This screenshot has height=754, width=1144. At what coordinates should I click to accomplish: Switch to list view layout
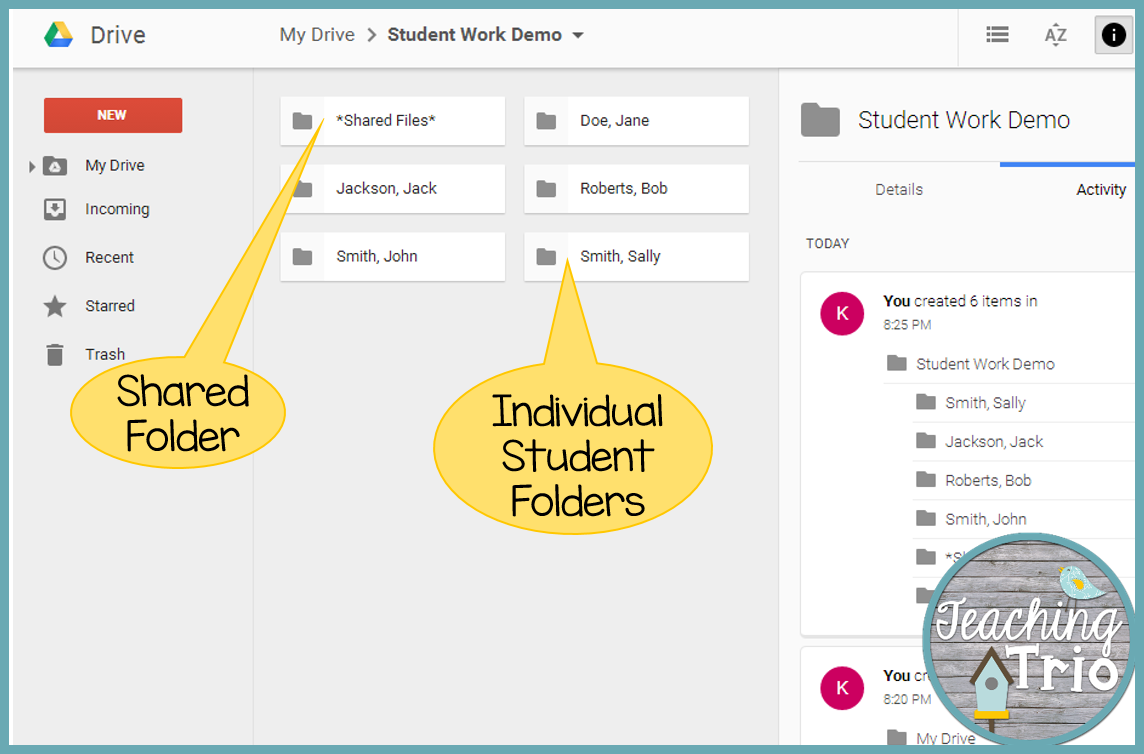997,34
